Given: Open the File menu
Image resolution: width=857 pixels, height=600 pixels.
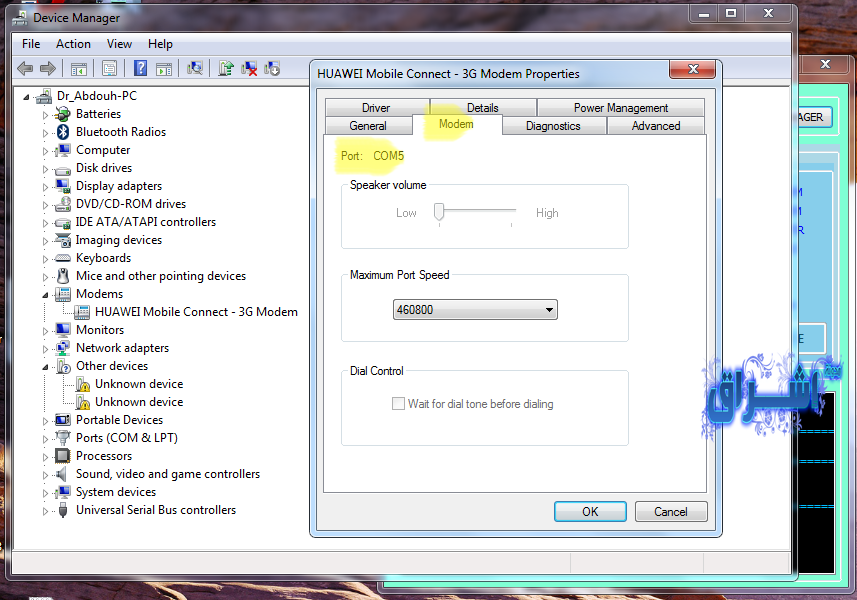Looking at the screenshot, I should point(31,44).
